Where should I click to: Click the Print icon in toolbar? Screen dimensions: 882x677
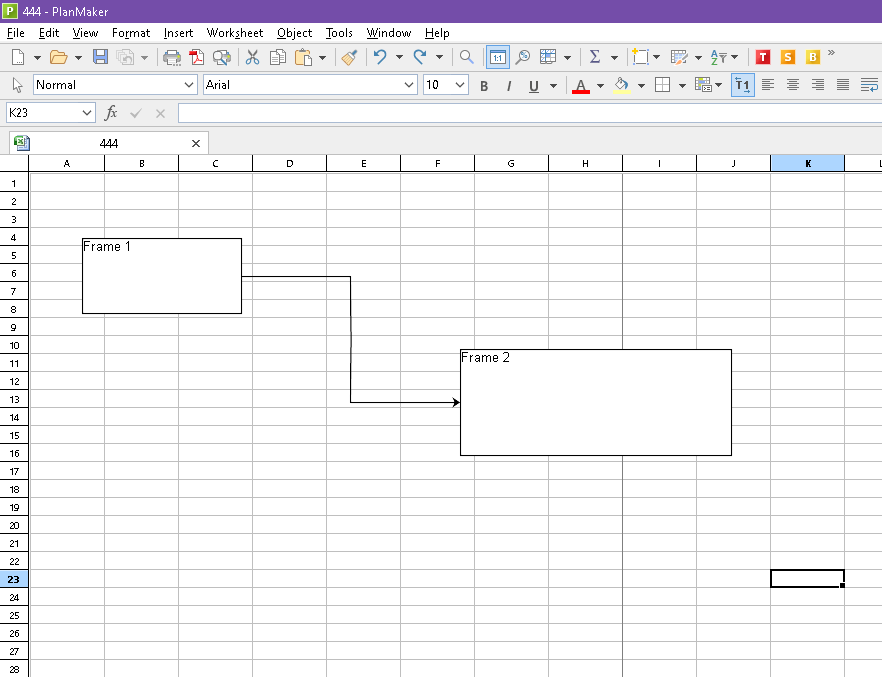tap(171, 57)
